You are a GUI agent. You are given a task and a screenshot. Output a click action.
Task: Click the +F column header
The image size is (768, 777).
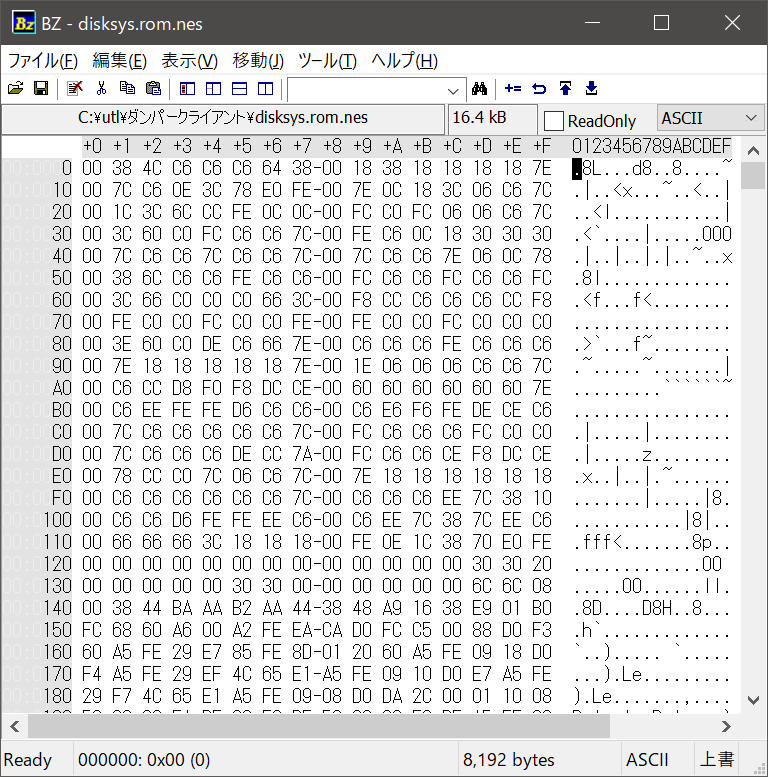[542, 146]
